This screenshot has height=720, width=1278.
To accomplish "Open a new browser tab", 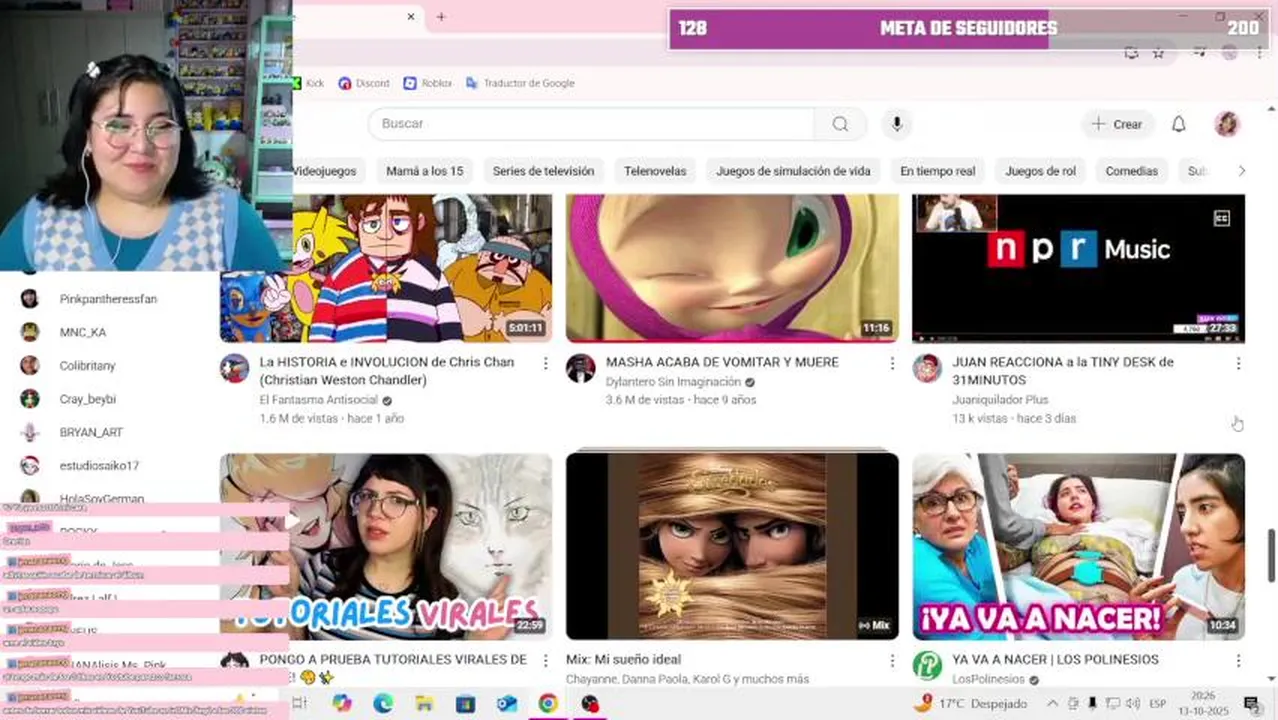I will [441, 17].
